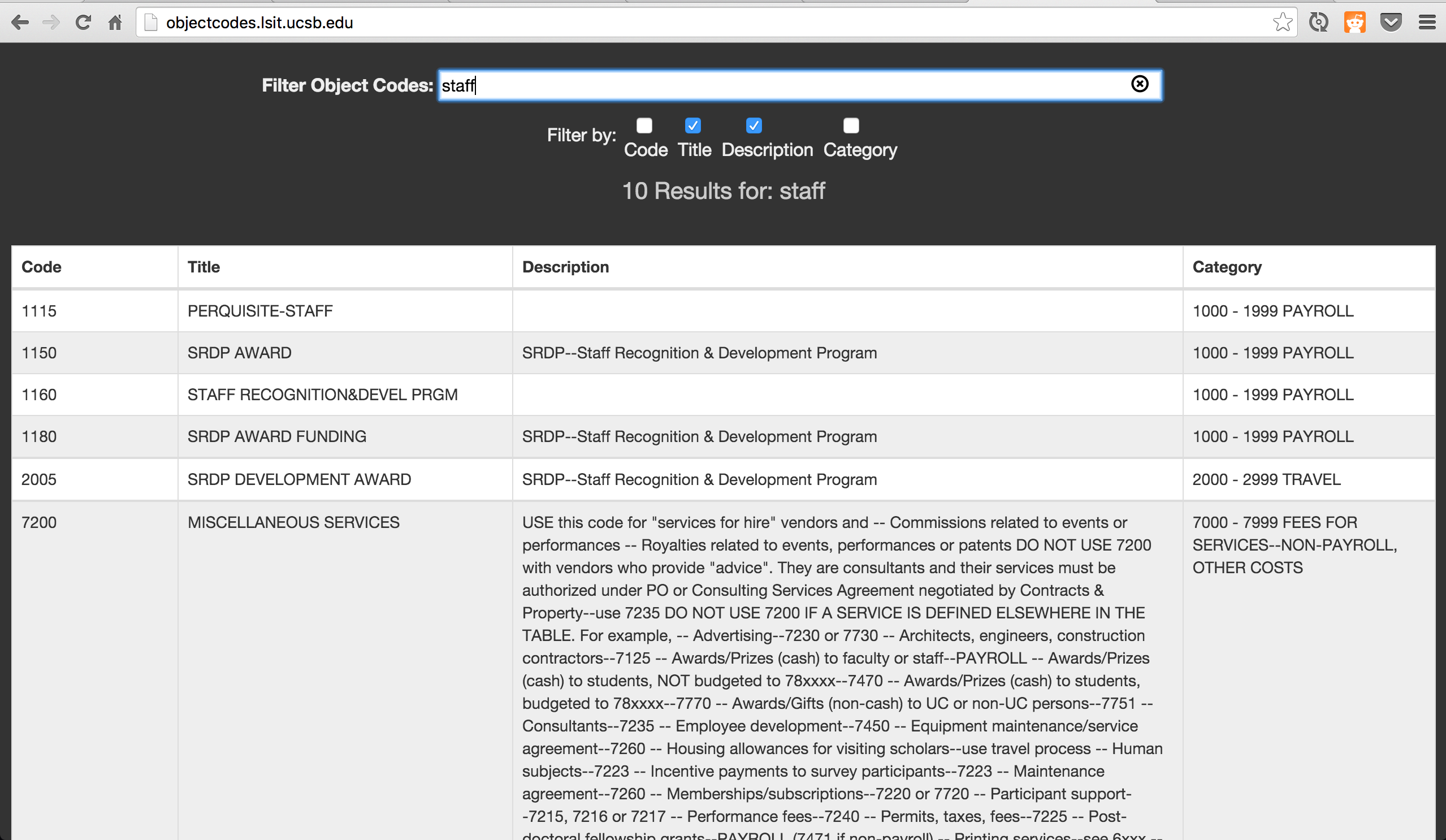This screenshot has width=1446, height=840.
Task: Click the history sync extension icon
Action: click(1318, 23)
